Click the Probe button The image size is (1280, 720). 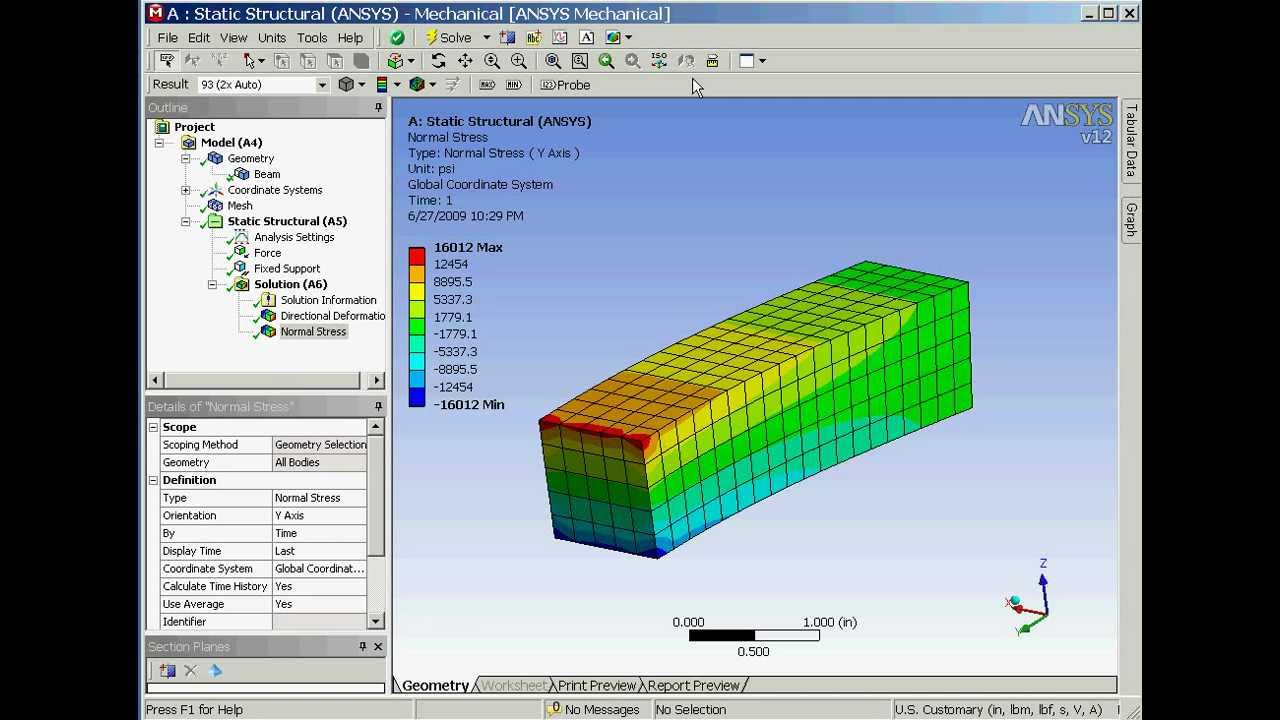565,85
